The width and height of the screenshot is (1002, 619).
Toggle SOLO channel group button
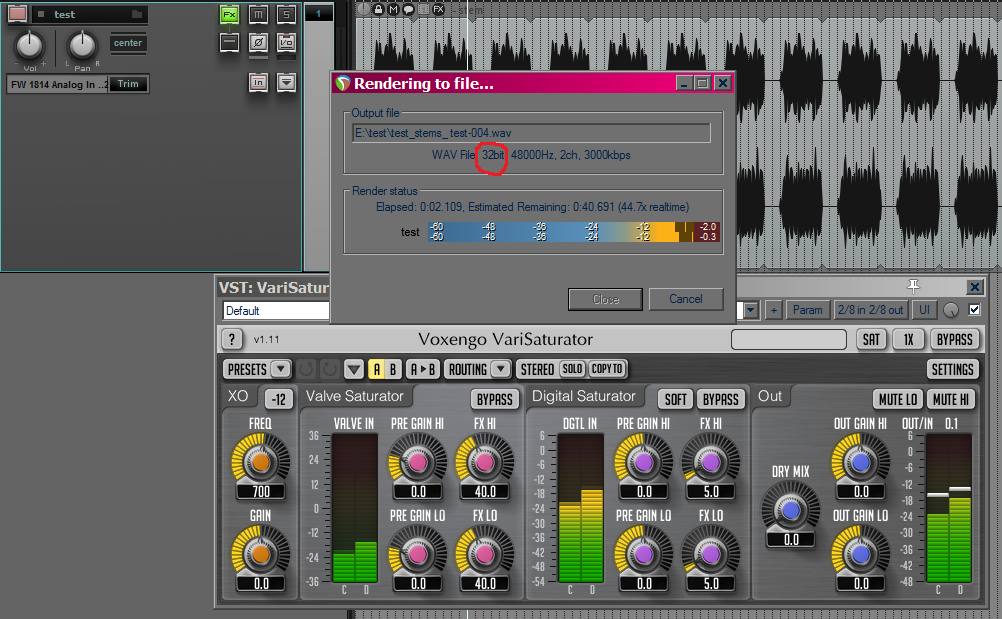[572, 369]
